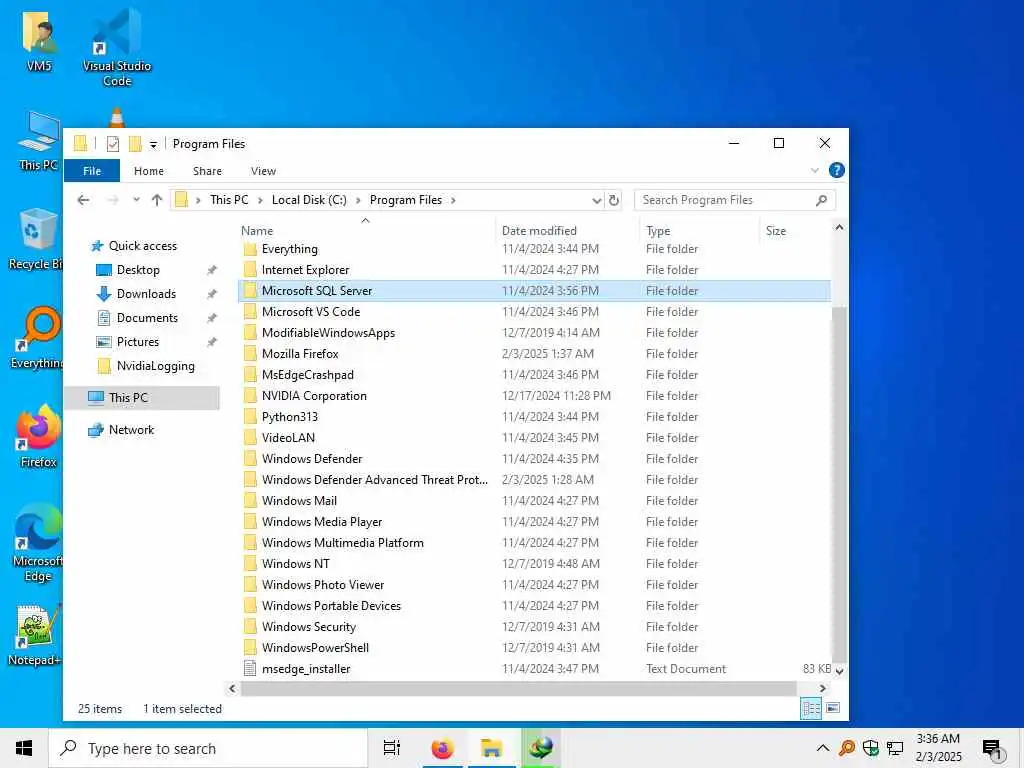Expand Program Files breadcrumb chevron

coord(453,200)
